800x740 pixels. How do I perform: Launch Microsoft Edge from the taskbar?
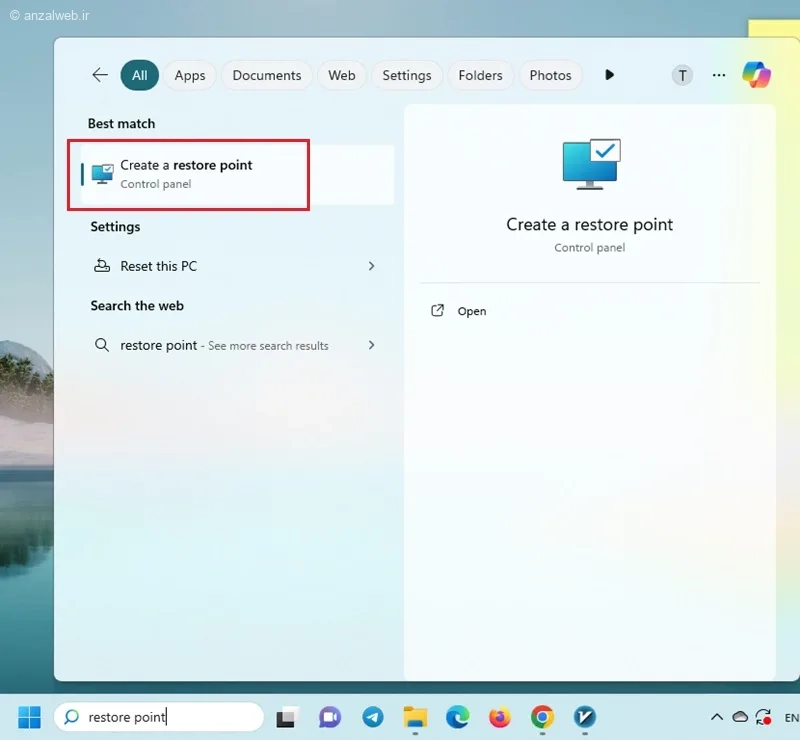pos(458,717)
